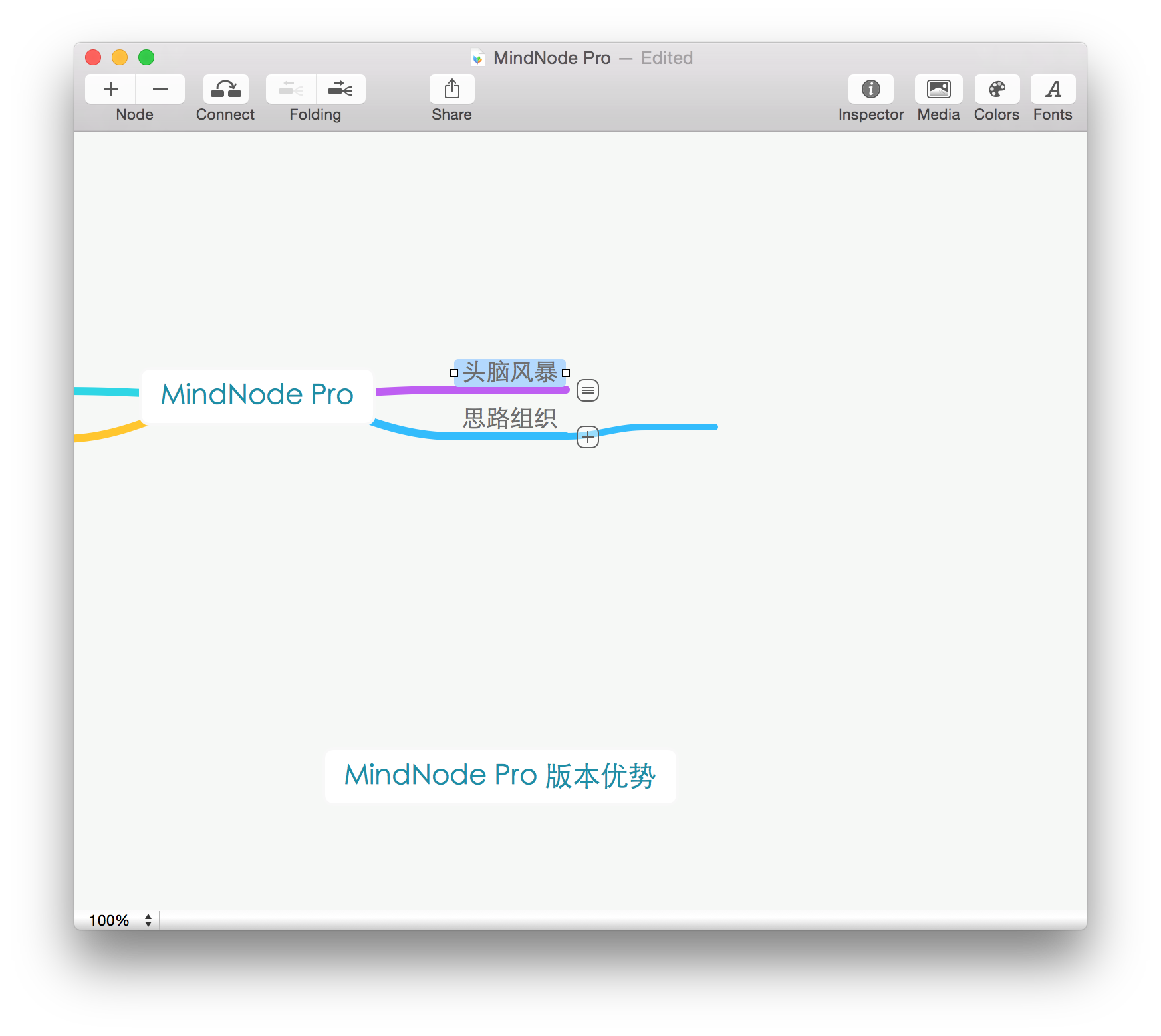Add a new node with plus button
Viewport: 1161px width, 1036px height.
click(x=110, y=89)
